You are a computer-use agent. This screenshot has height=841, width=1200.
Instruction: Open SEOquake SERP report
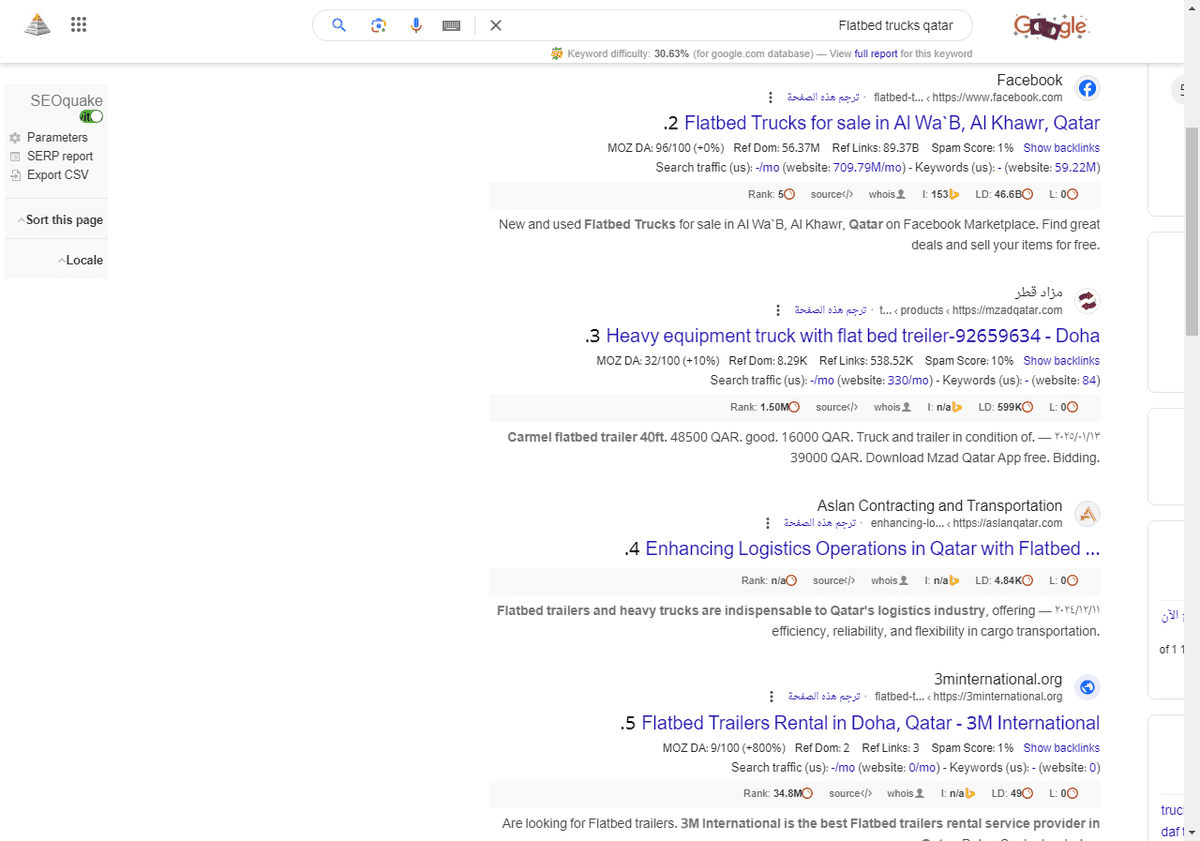tap(60, 156)
